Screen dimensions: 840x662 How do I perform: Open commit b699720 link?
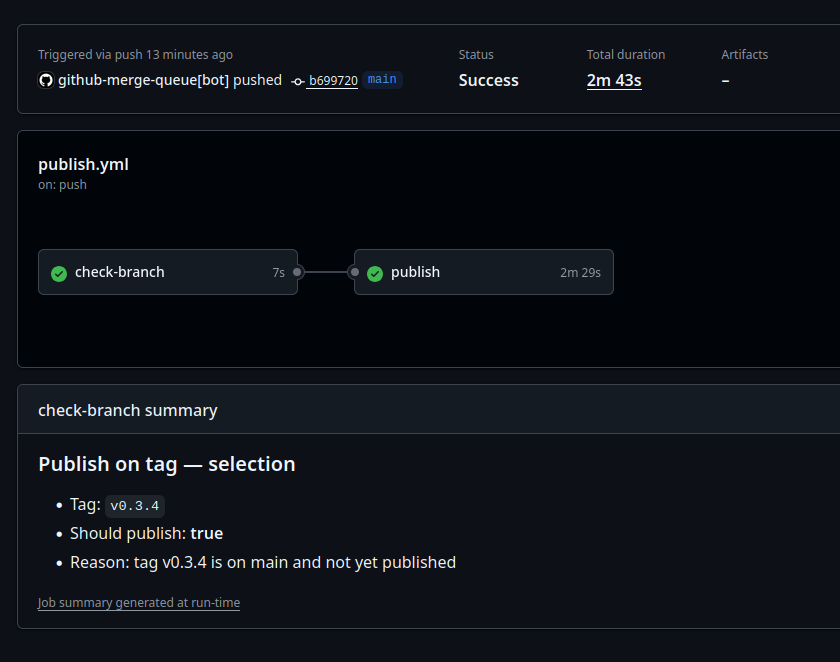click(333, 81)
